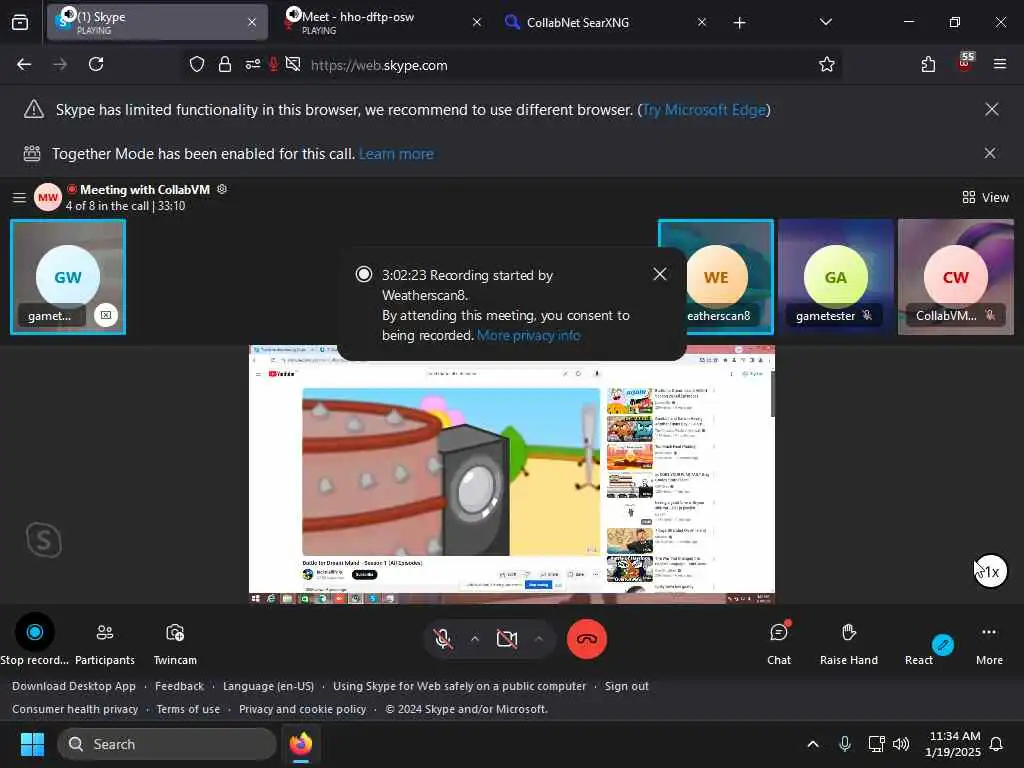Turn on the video camera
Image resolution: width=1024 pixels, height=768 pixels.
[507, 639]
